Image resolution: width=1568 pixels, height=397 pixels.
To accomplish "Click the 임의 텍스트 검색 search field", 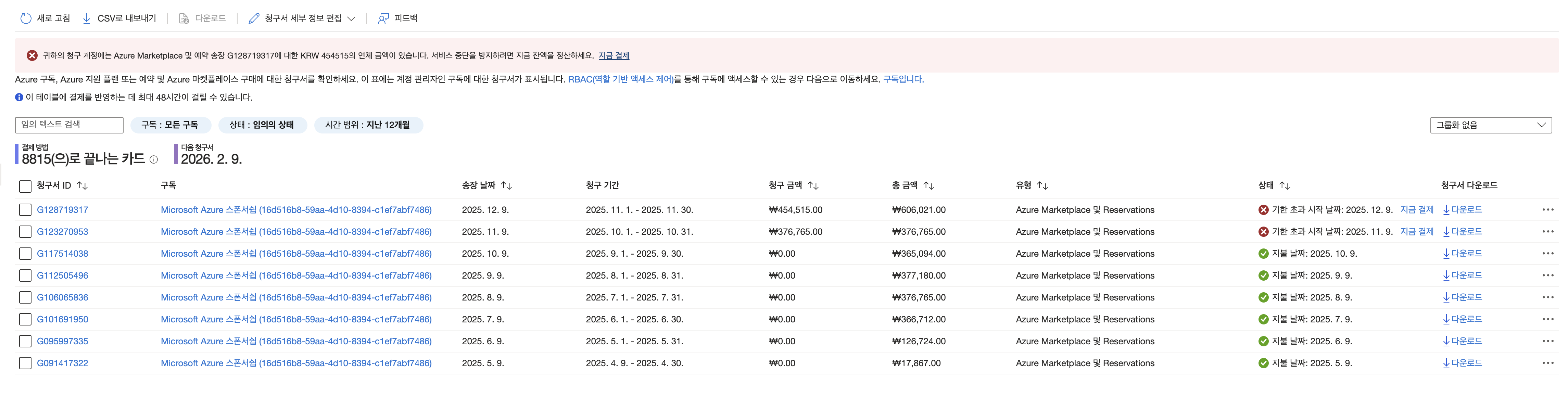I will (69, 125).
